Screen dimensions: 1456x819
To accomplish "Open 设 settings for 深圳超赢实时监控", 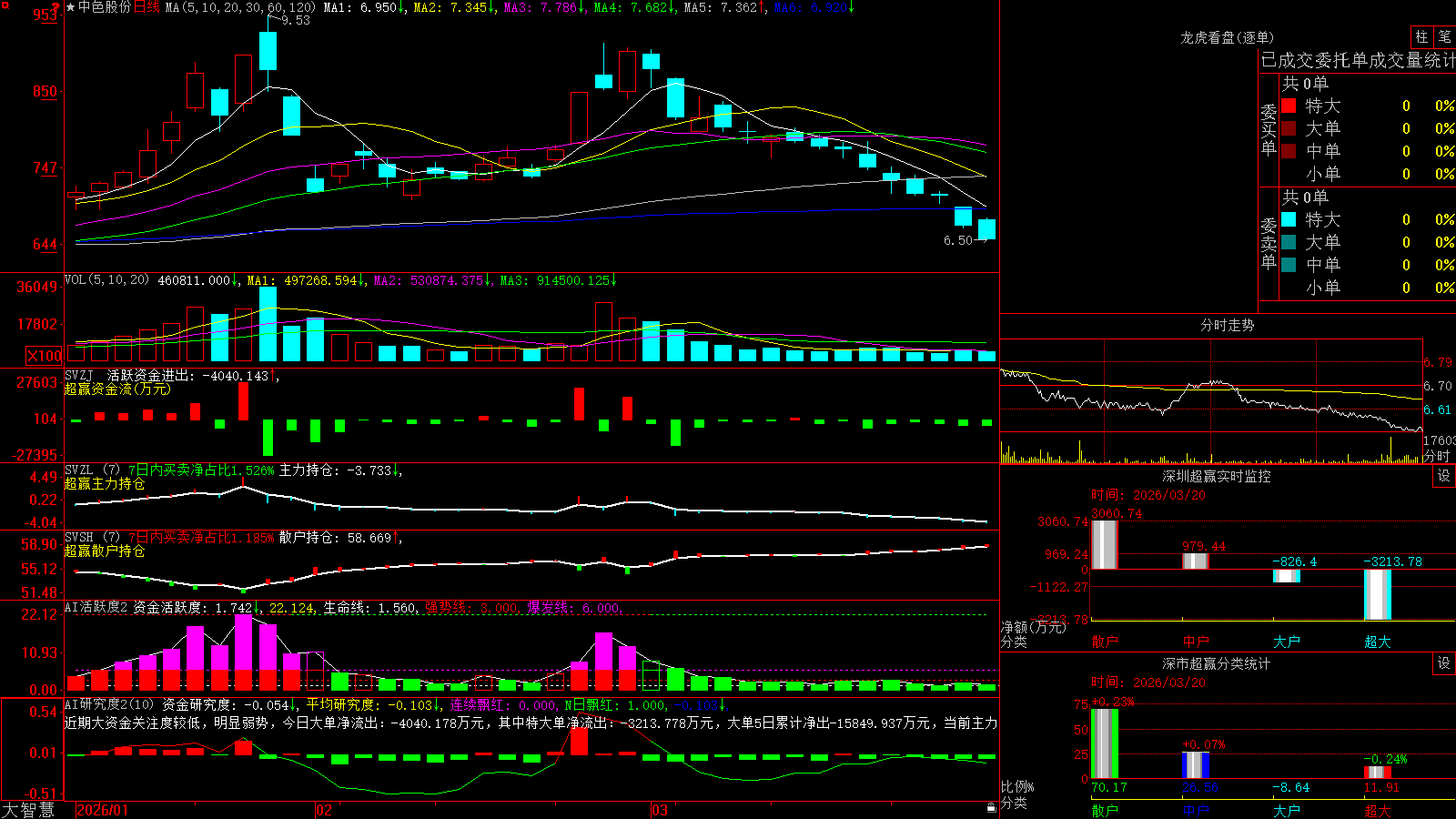I will (x=1444, y=476).
